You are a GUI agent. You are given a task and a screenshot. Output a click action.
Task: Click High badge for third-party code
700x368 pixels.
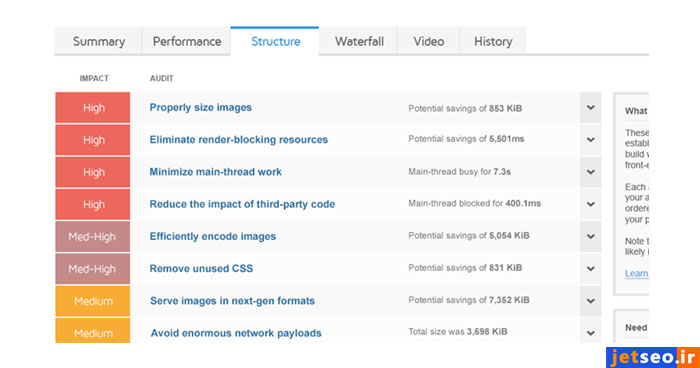[93, 204]
